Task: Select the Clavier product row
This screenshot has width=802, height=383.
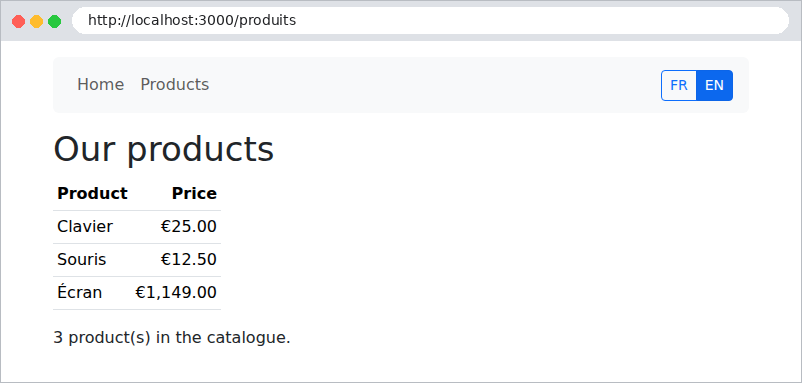Action: pyautogui.click(x=137, y=227)
